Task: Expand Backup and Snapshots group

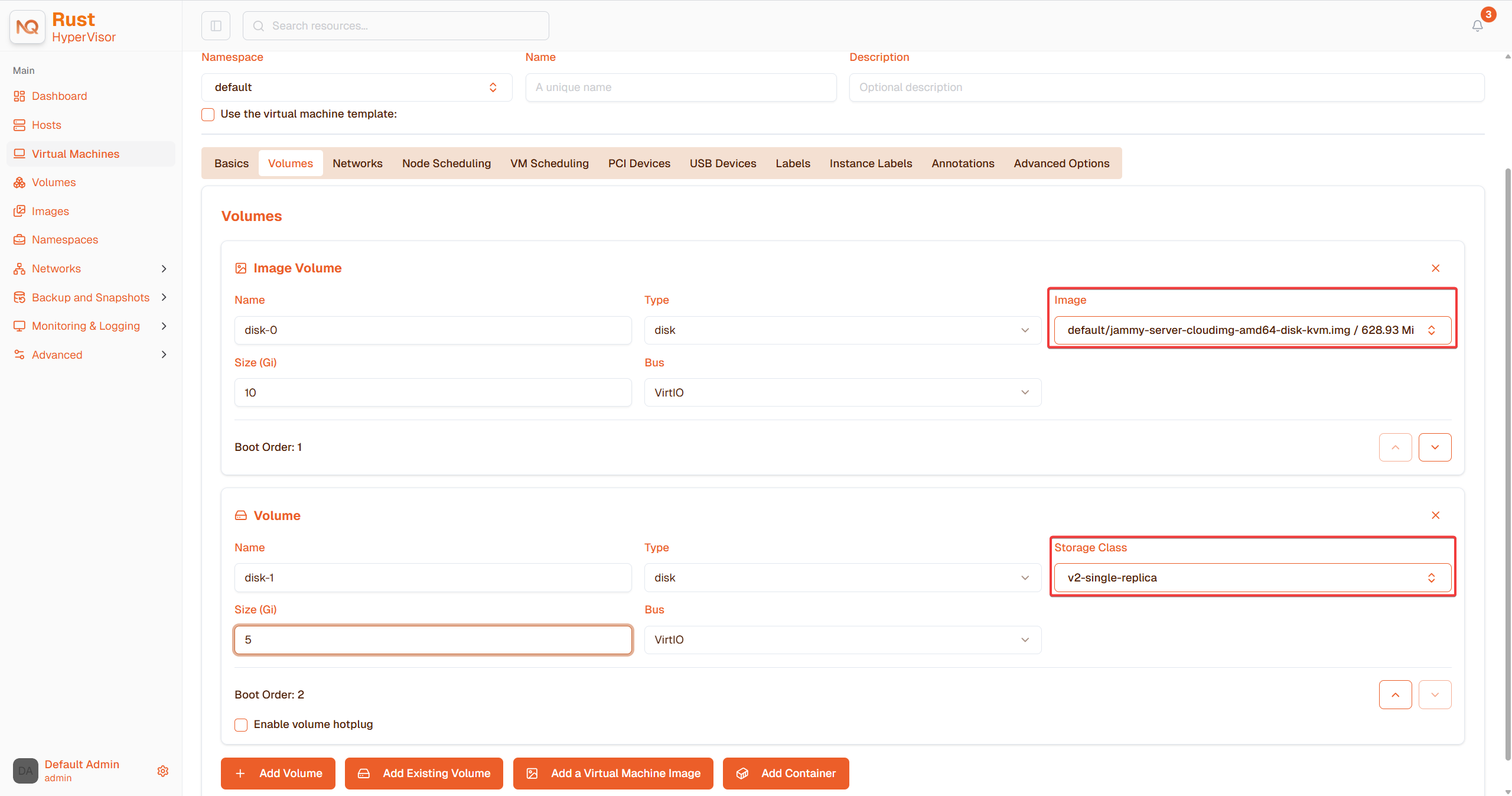Action: 90,297
